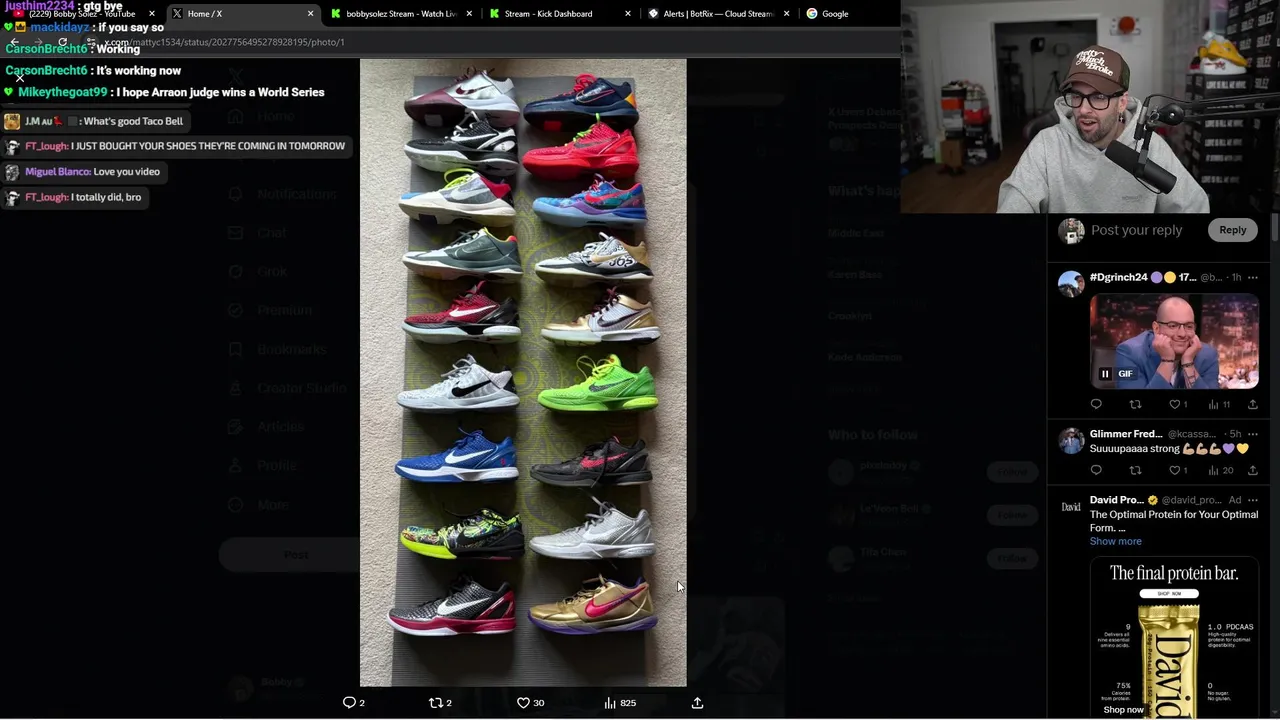Viewport: 1280px width, 720px height.
Task: Repost Glimmer Fred's comment
Action: click(1135, 470)
